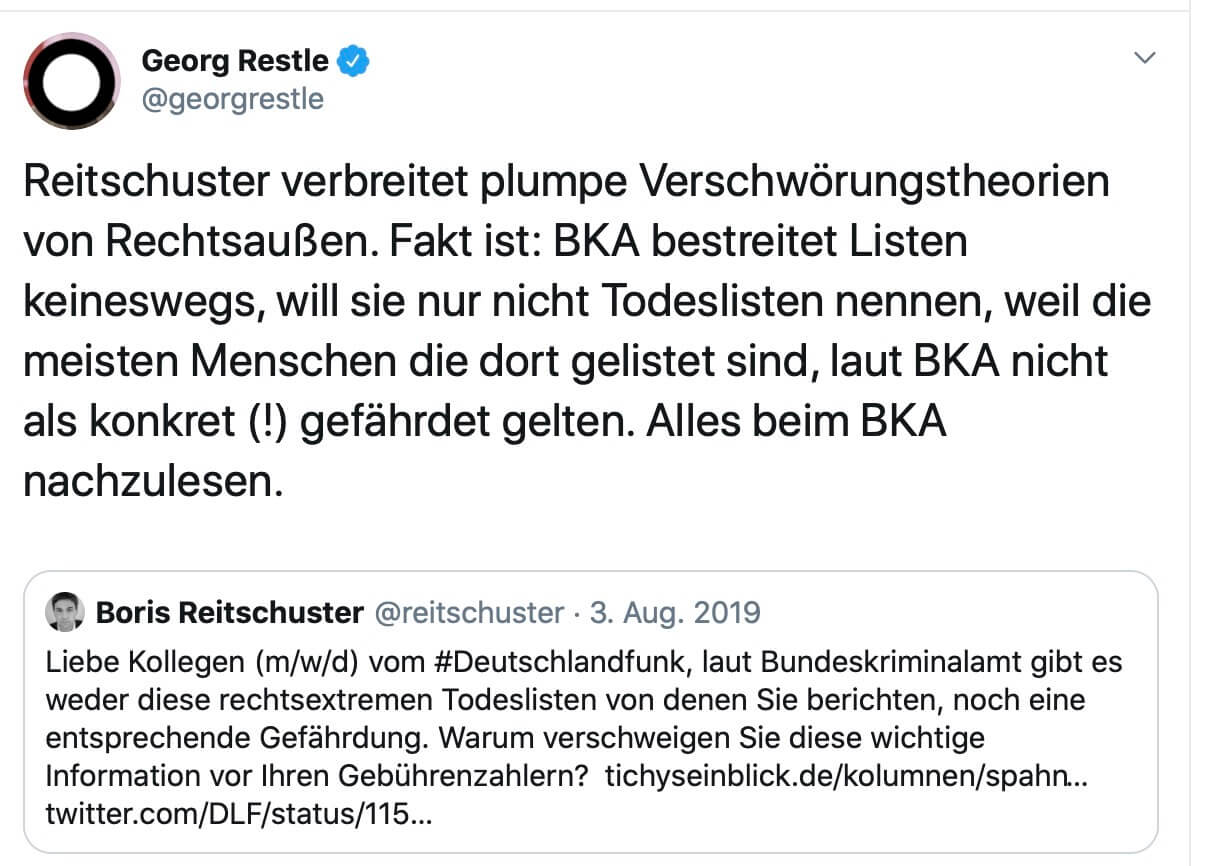Open the twitter.com/DLF/status link

point(239,814)
